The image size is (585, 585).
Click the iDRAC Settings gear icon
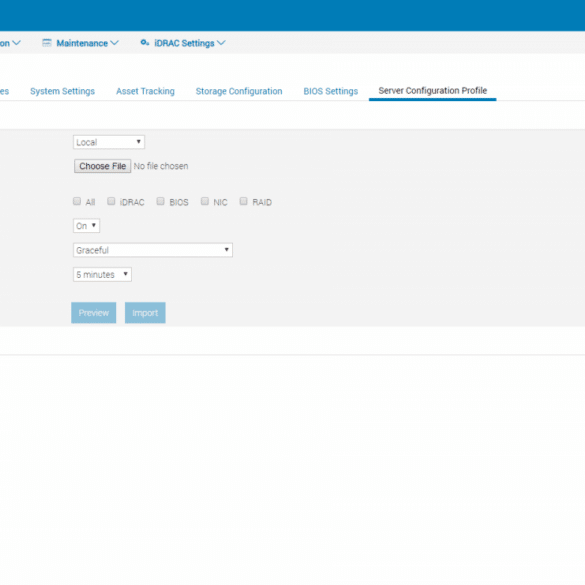pyautogui.click(x=145, y=43)
